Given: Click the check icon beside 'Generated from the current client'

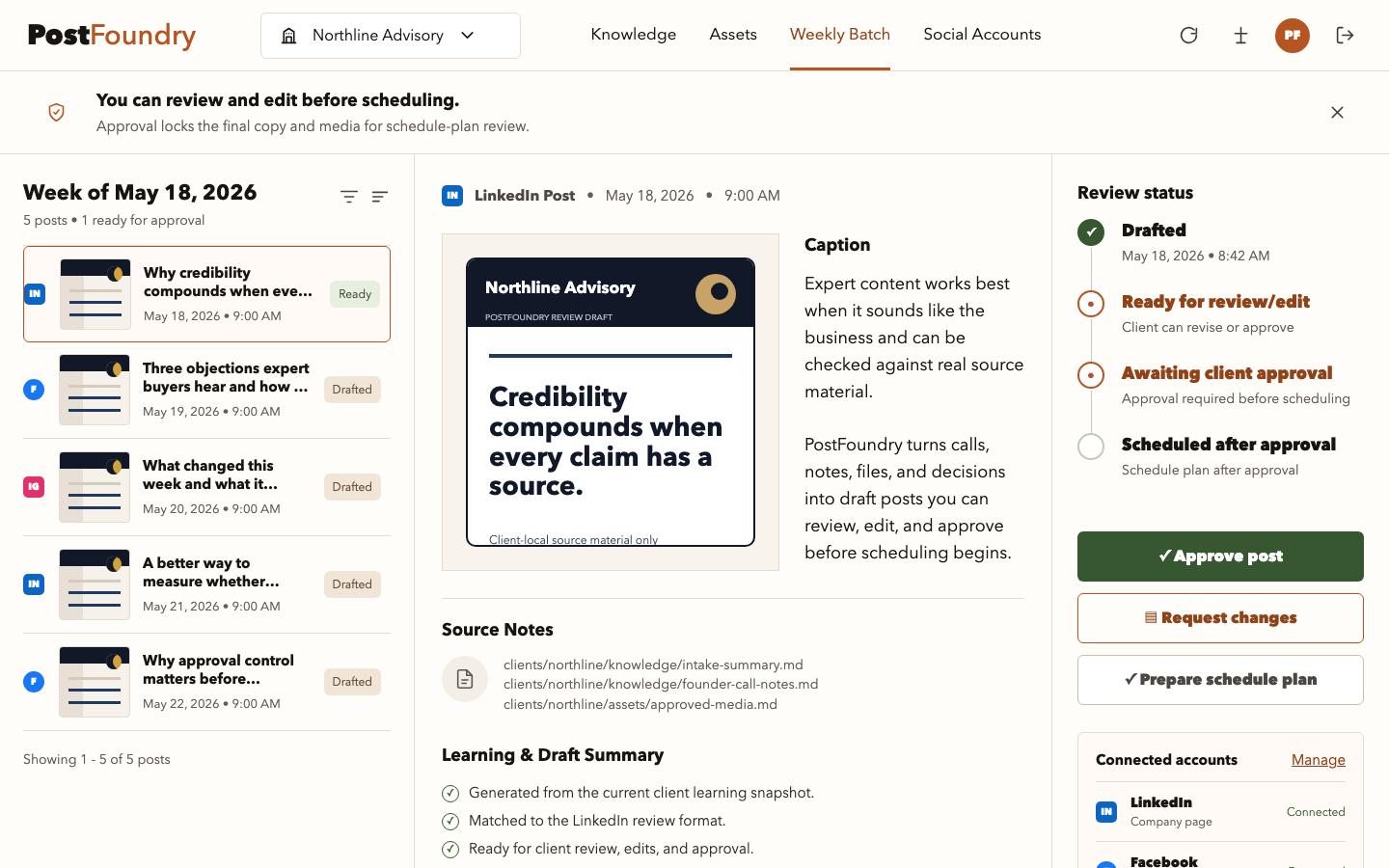Looking at the screenshot, I should point(450,794).
